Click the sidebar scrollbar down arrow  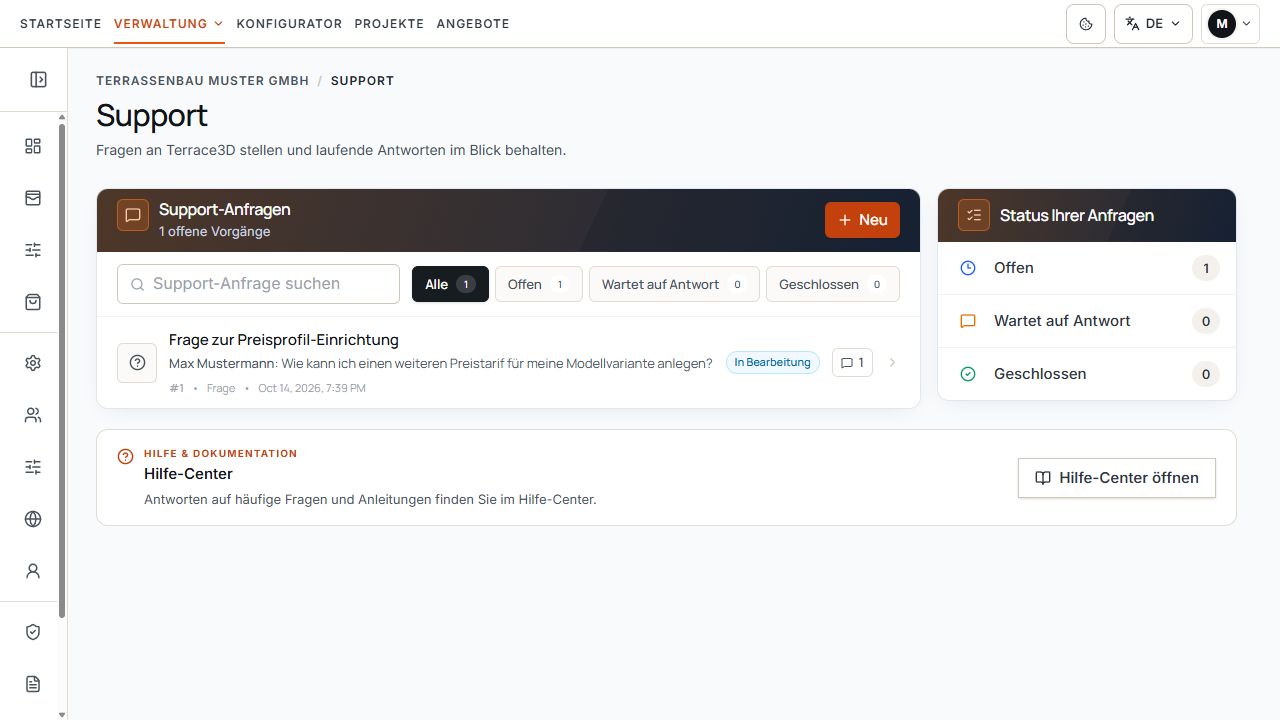coord(62,714)
